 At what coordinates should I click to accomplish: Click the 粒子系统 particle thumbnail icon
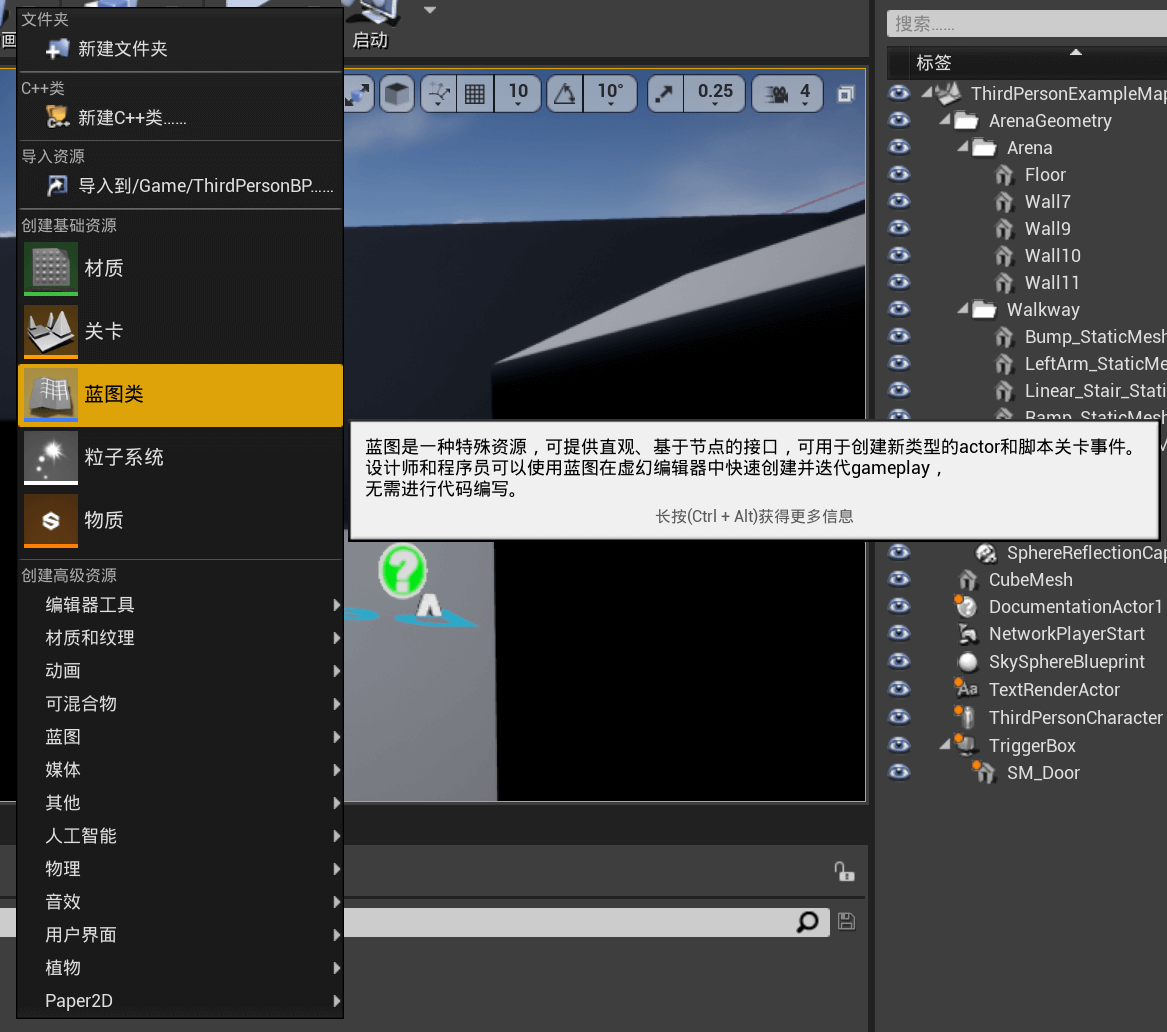coord(51,457)
